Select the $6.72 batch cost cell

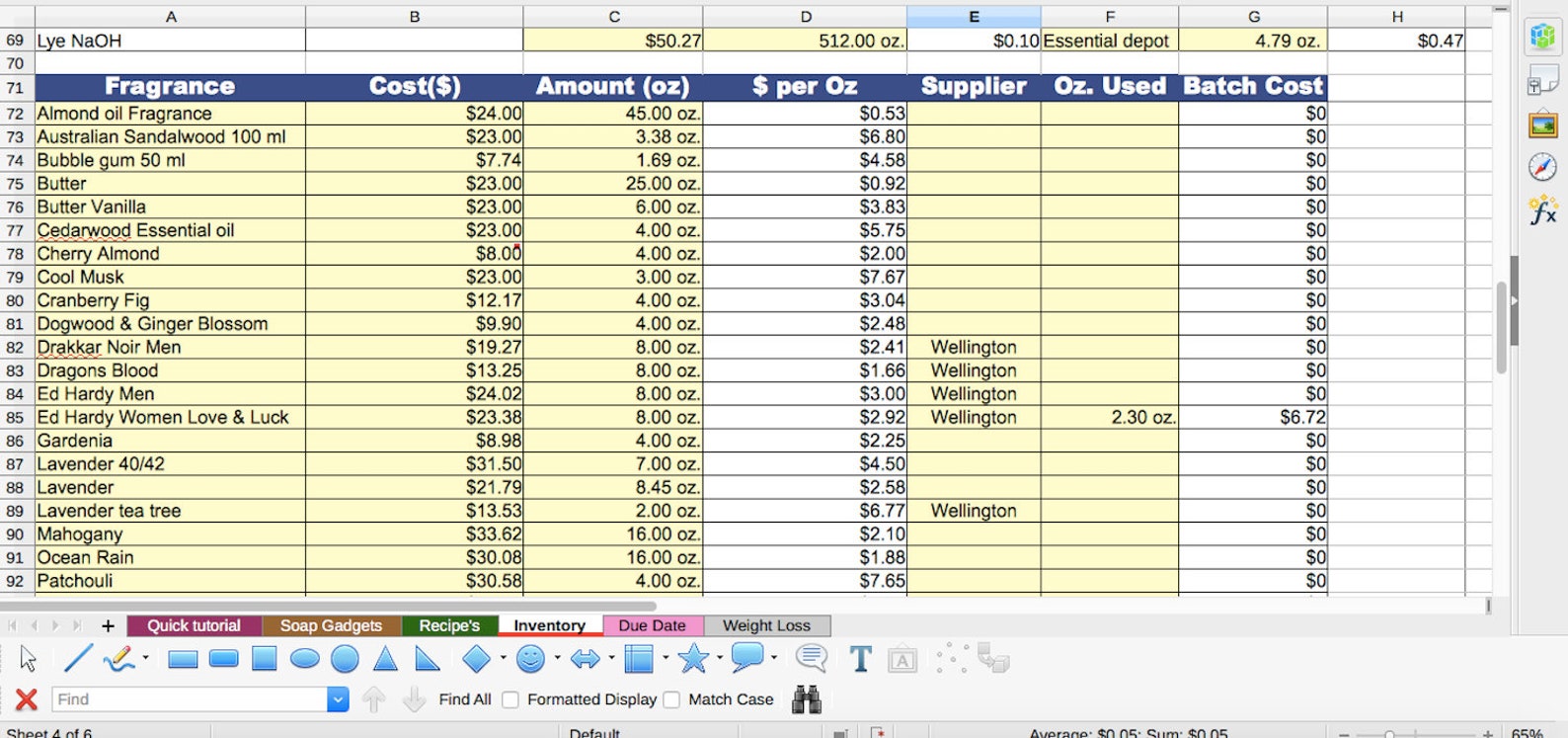click(x=1253, y=417)
